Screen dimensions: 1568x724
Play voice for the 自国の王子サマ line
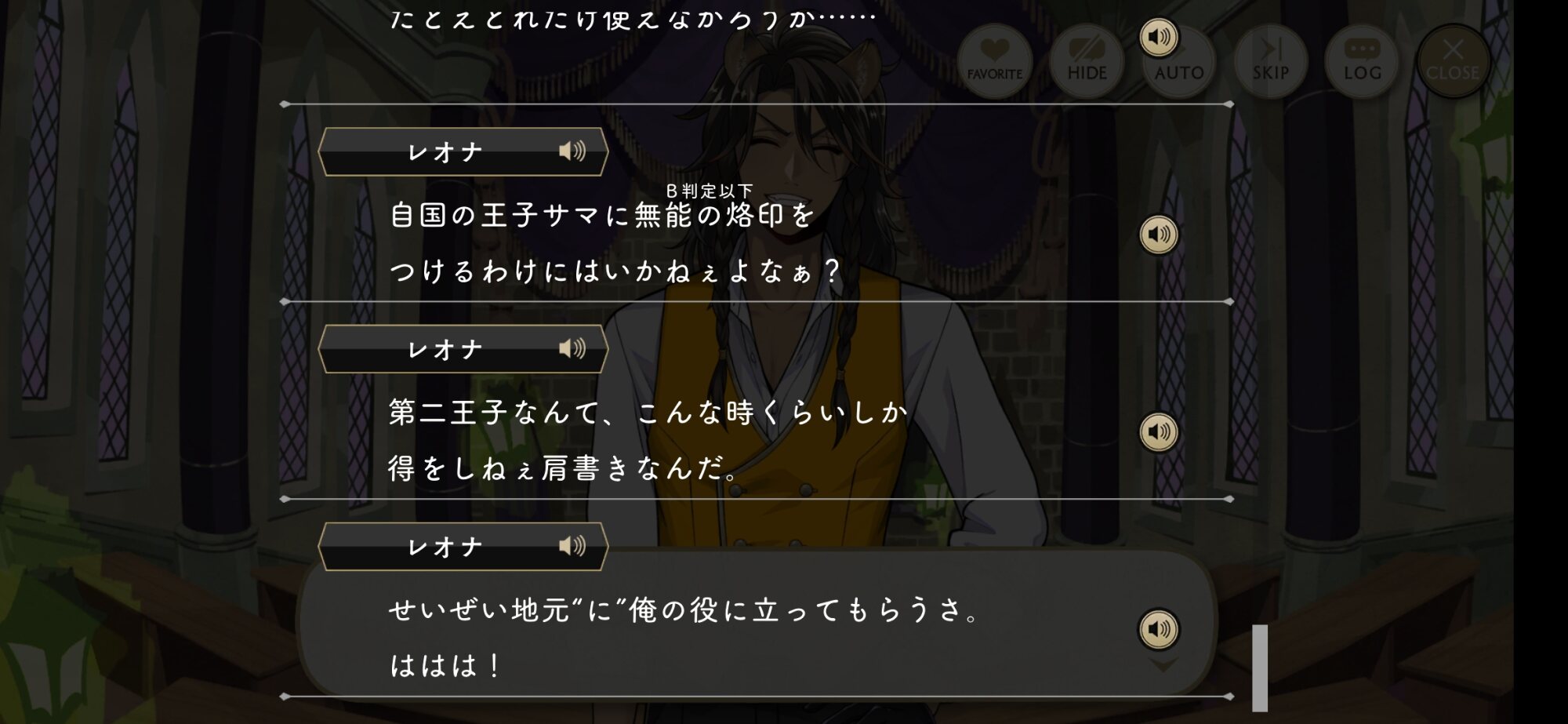point(1159,235)
